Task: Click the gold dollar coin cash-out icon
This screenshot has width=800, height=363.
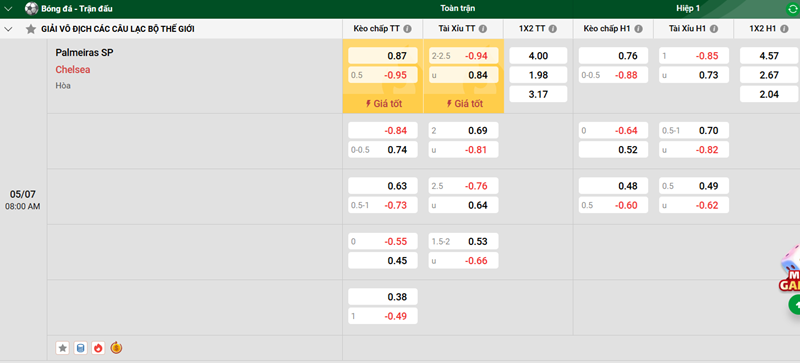Action: [x=116, y=348]
